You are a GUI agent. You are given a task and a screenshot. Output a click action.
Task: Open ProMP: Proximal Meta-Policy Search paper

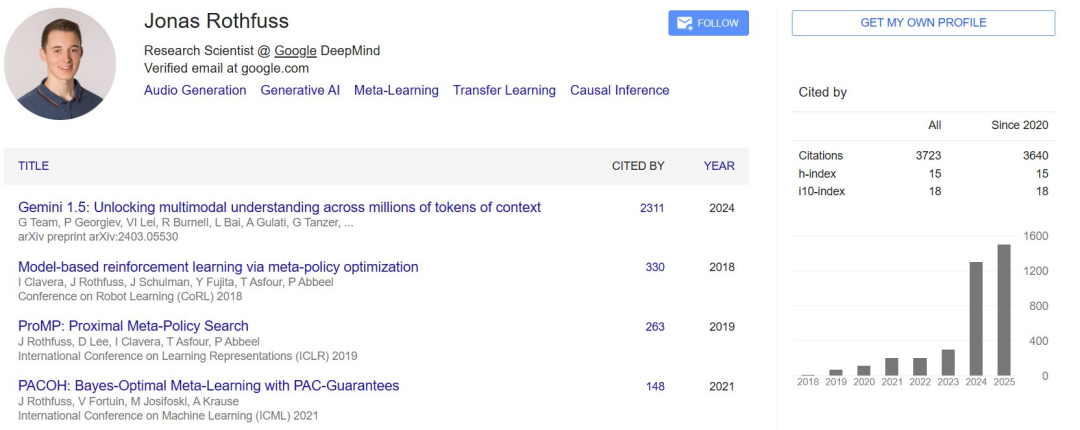pyautogui.click(x=133, y=326)
